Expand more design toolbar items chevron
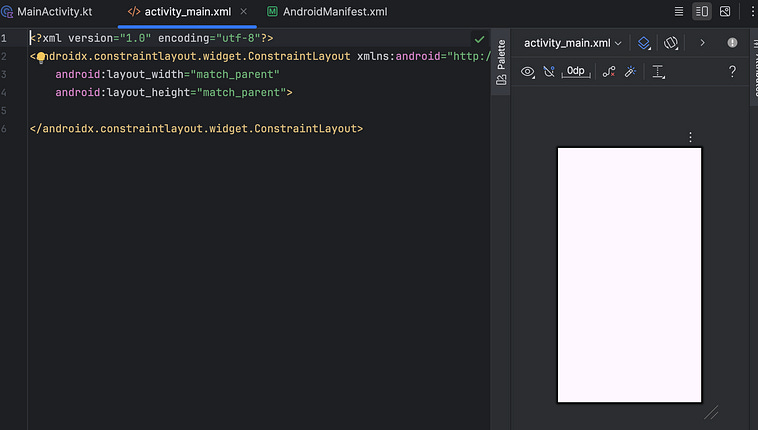Image resolution: width=758 pixels, height=430 pixels. pyautogui.click(x=702, y=43)
